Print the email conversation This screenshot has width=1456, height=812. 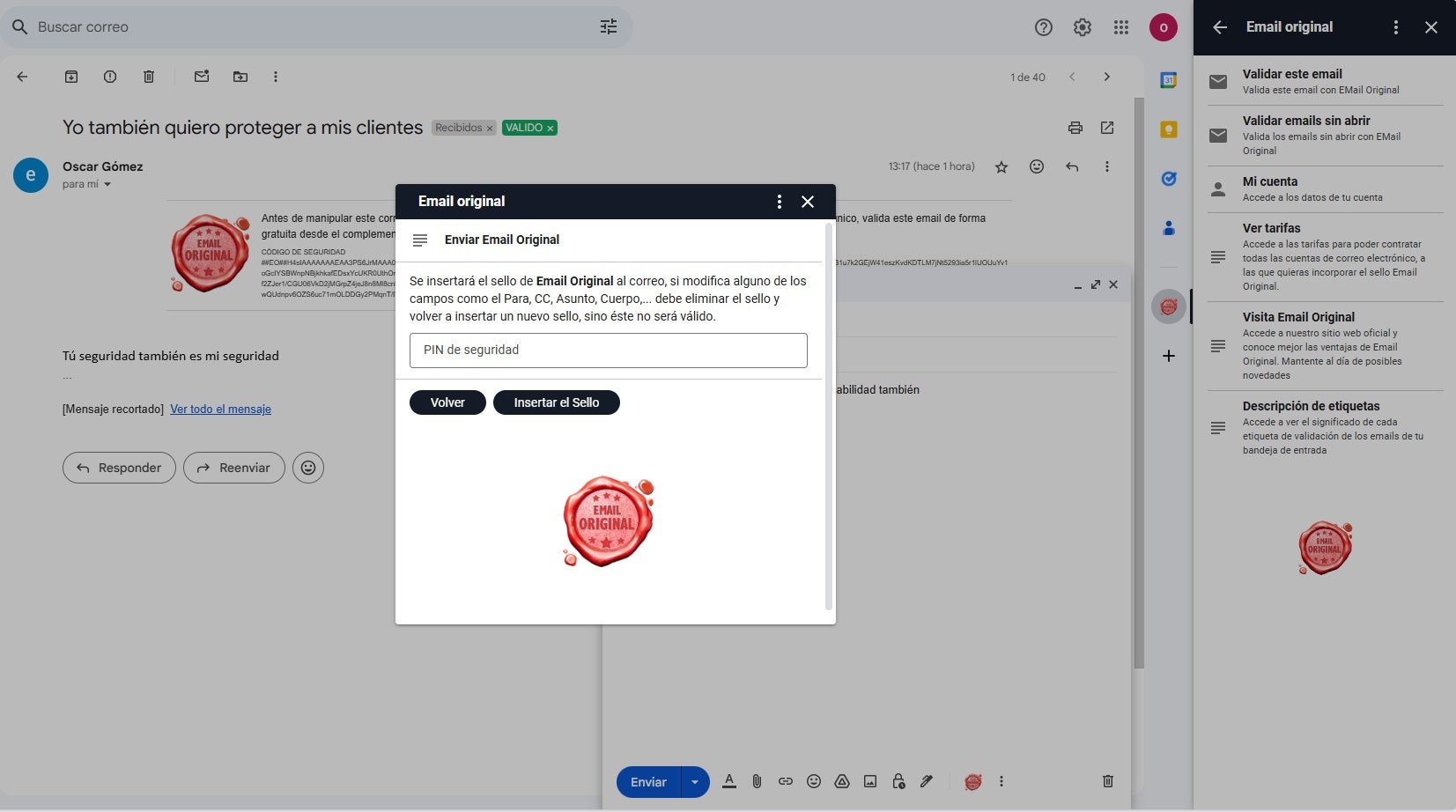point(1075,128)
